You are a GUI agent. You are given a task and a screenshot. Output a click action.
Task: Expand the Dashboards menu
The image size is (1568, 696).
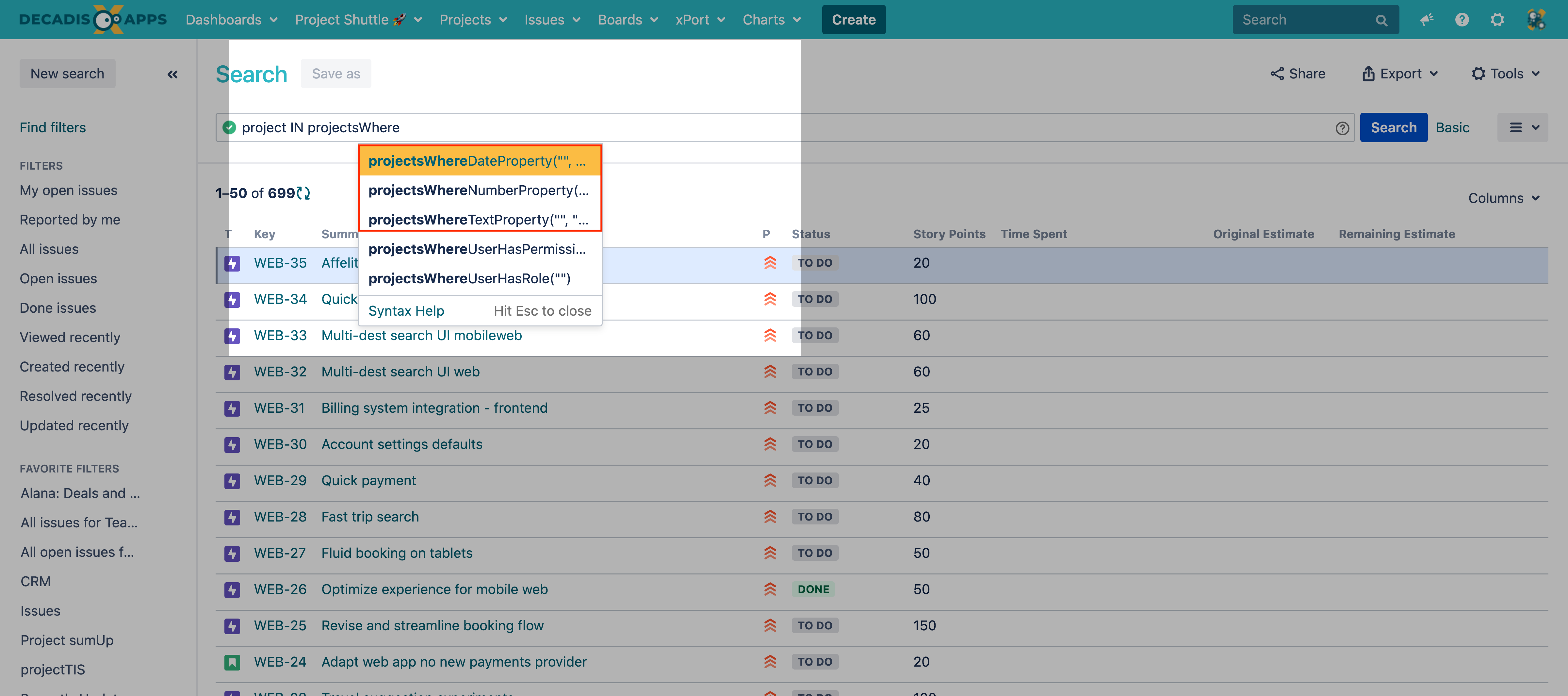(x=231, y=20)
